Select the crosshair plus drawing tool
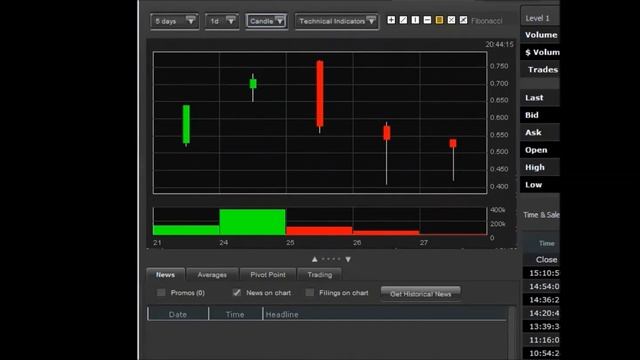640x360 pixels. tap(391, 20)
